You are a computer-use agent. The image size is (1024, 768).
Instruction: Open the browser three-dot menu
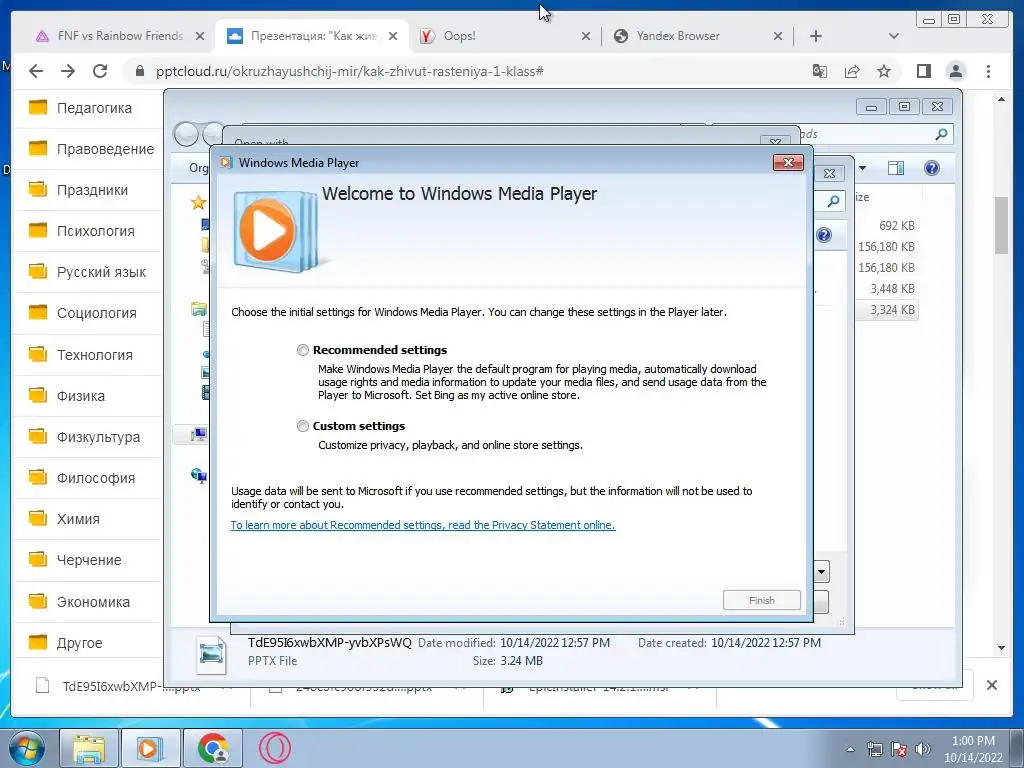[x=988, y=71]
